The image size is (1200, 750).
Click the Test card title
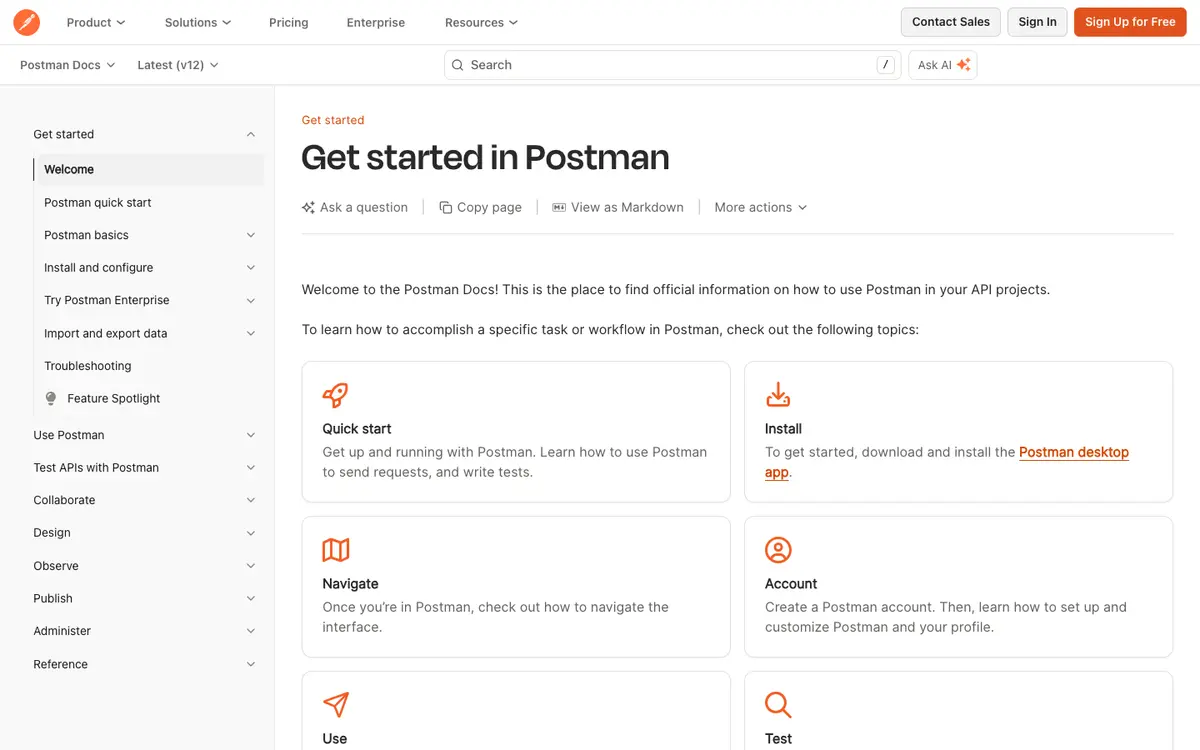(x=778, y=738)
